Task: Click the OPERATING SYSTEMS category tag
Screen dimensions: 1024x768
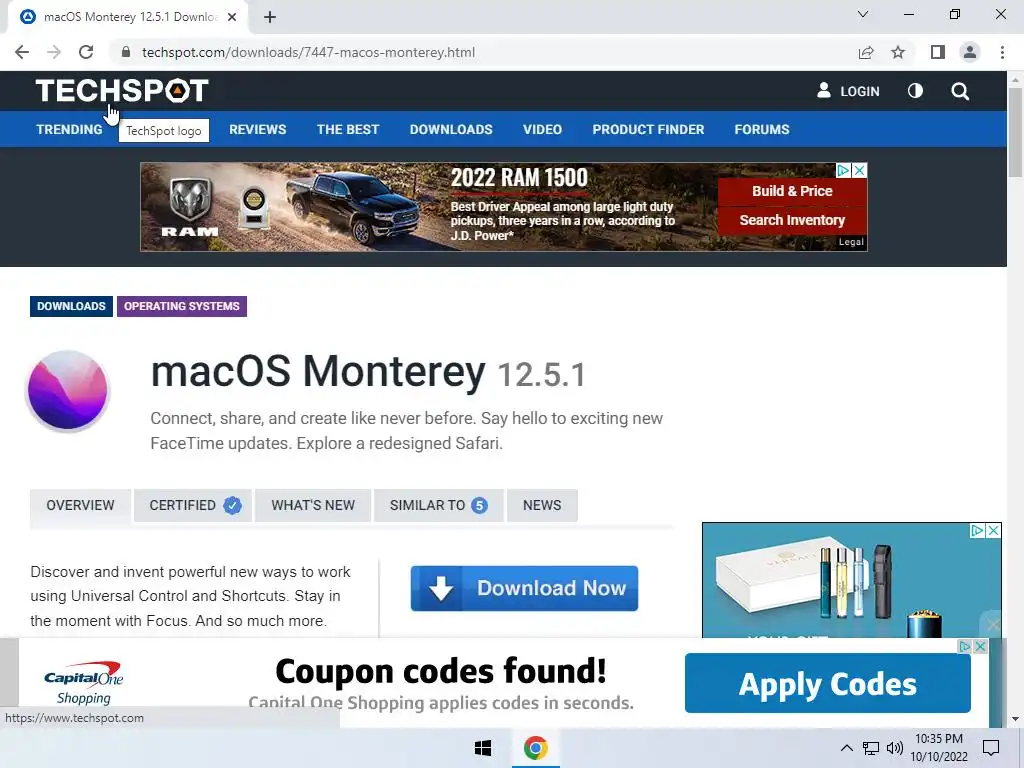Action: pyautogui.click(x=182, y=306)
